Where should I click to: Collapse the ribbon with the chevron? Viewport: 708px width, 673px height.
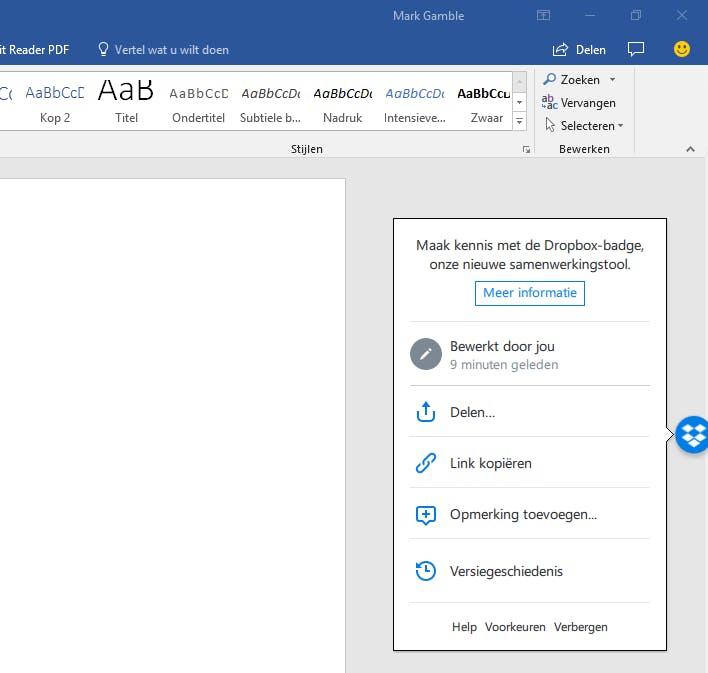click(690, 150)
